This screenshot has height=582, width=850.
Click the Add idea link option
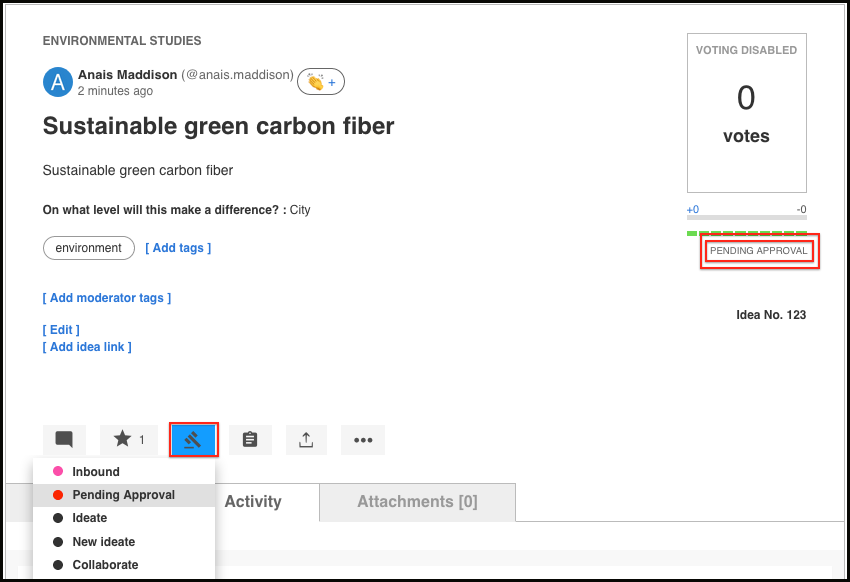(87, 347)
